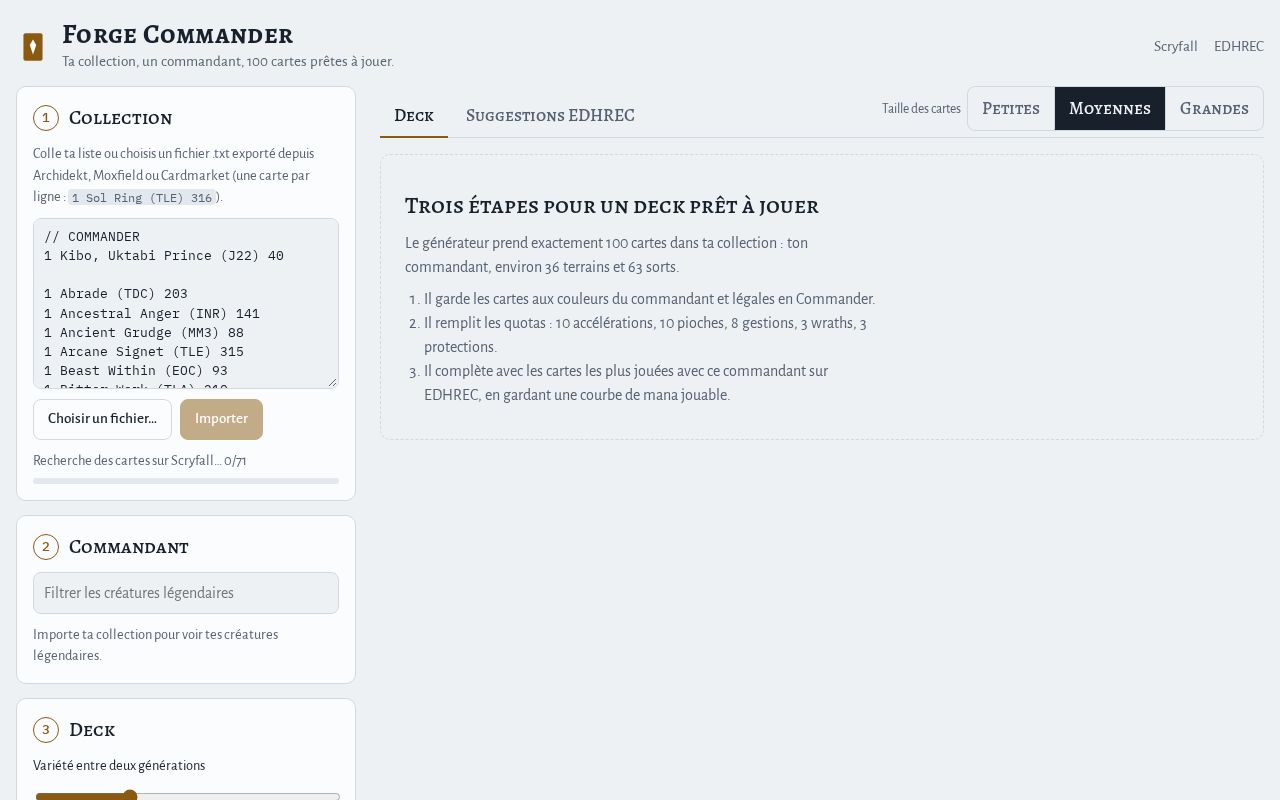Open the Scryfall link in header
The width and height of the screenshot is (1280, 800).
click(1176, 47)
